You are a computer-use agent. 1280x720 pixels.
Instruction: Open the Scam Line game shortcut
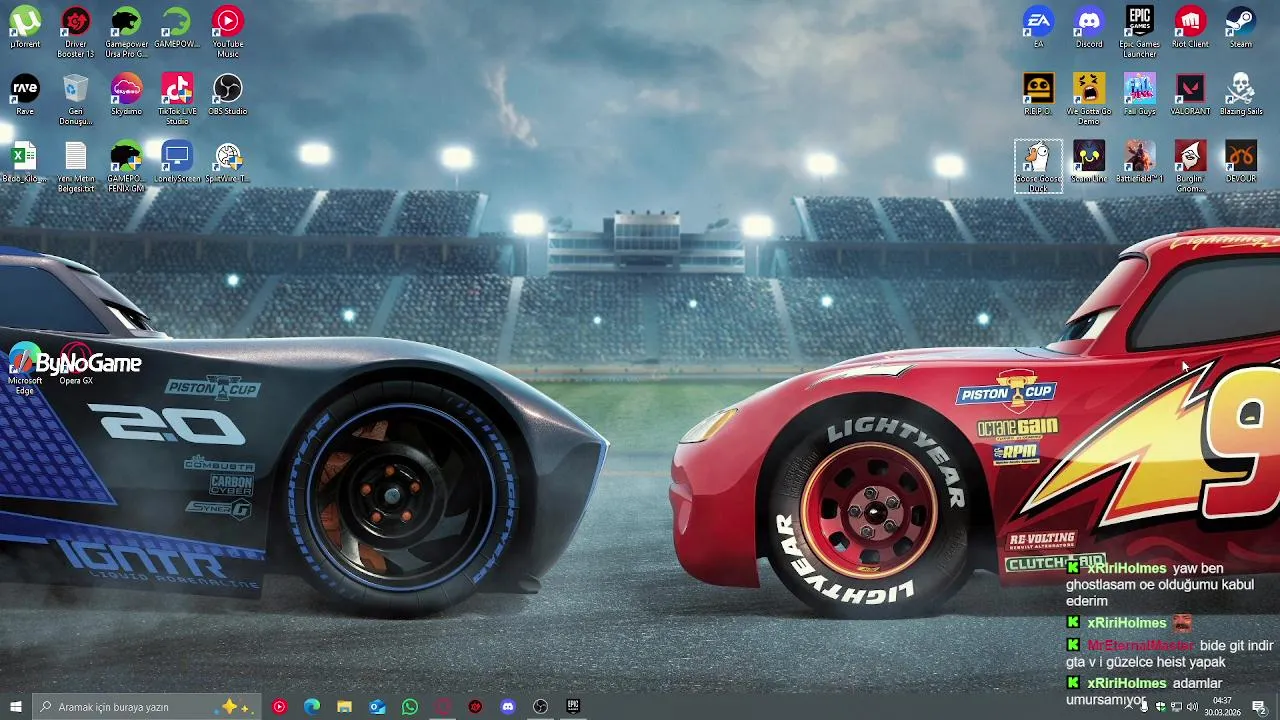[1089, 162]
